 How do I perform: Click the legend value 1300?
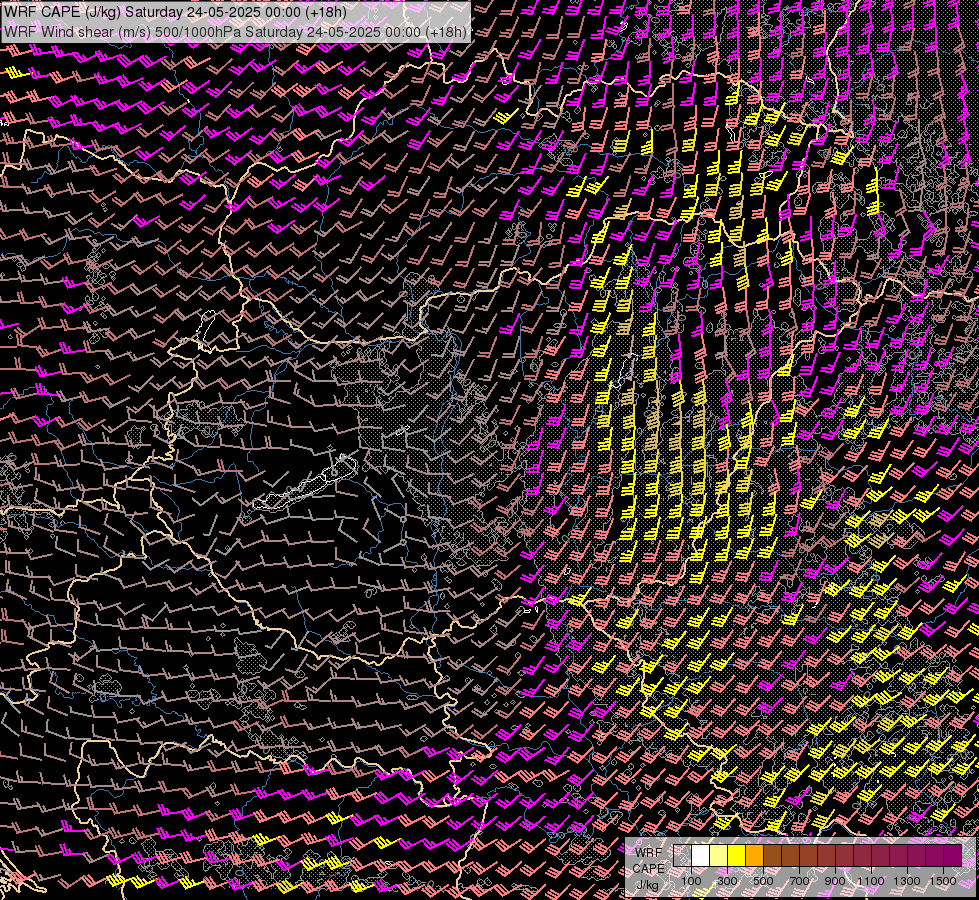pos(907,881)
